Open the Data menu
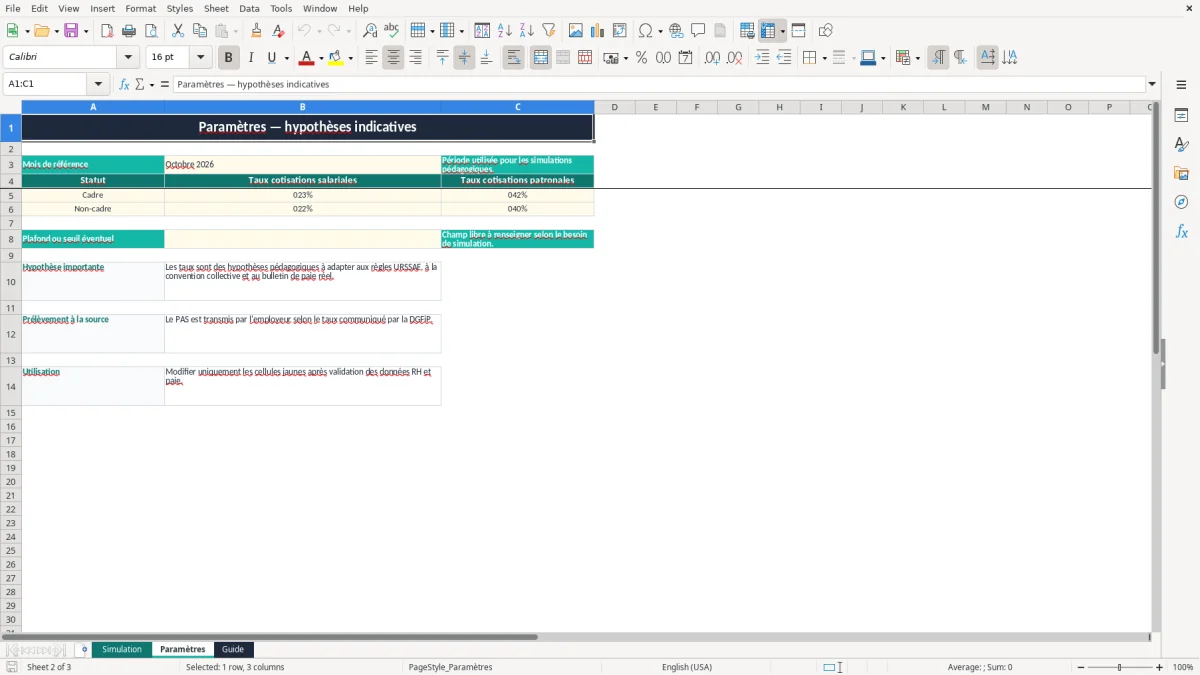This screenshot has width=1200, height=675. coord(249,8)
